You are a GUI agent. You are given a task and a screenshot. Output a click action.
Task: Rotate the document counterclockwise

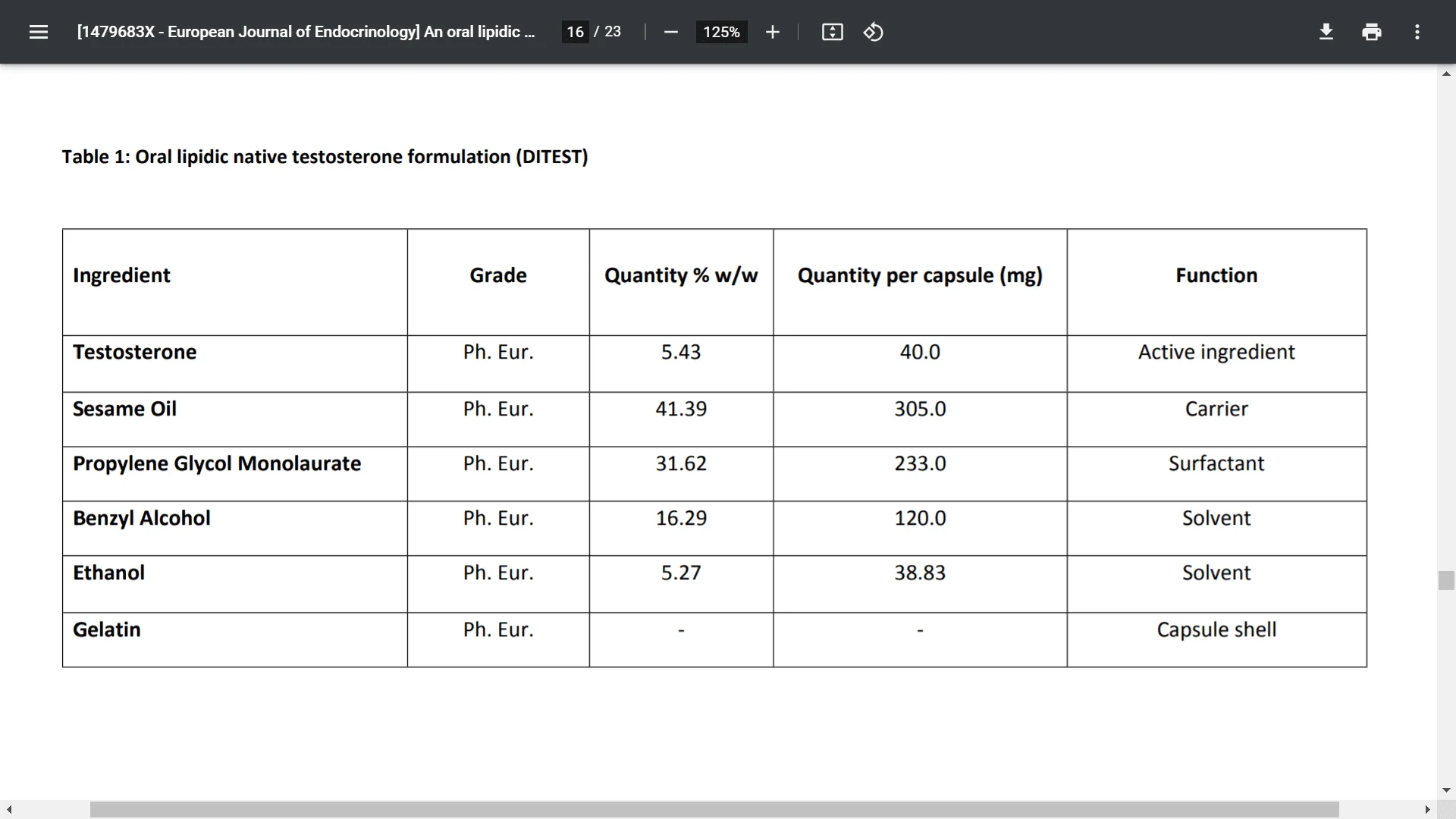873,32
